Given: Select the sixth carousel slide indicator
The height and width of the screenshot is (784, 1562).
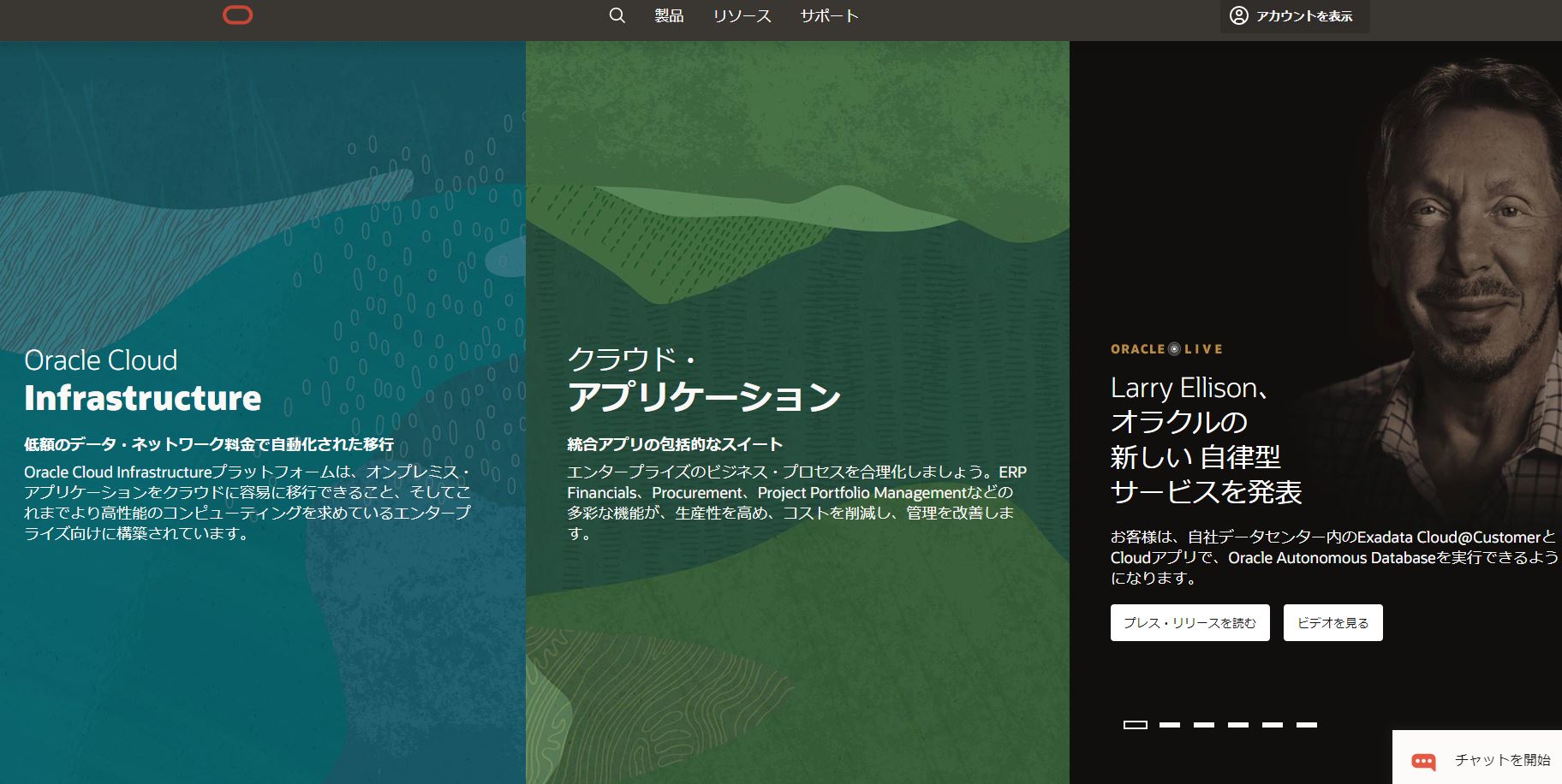Looking at the screenshot, I should tap(1307, 724).
